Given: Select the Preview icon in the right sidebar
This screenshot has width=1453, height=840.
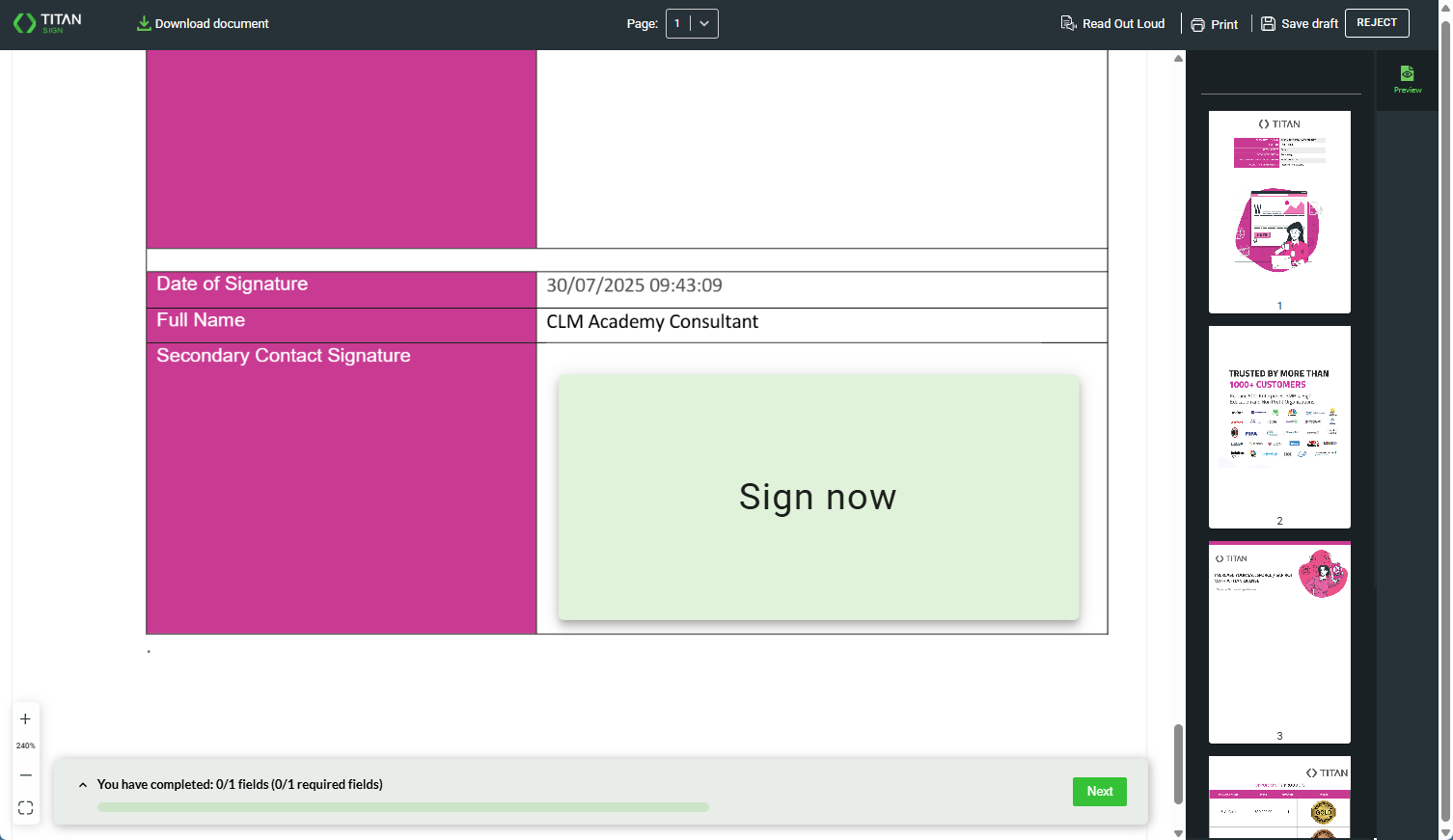Looking at the screenshot, I should coord(1407,75).
